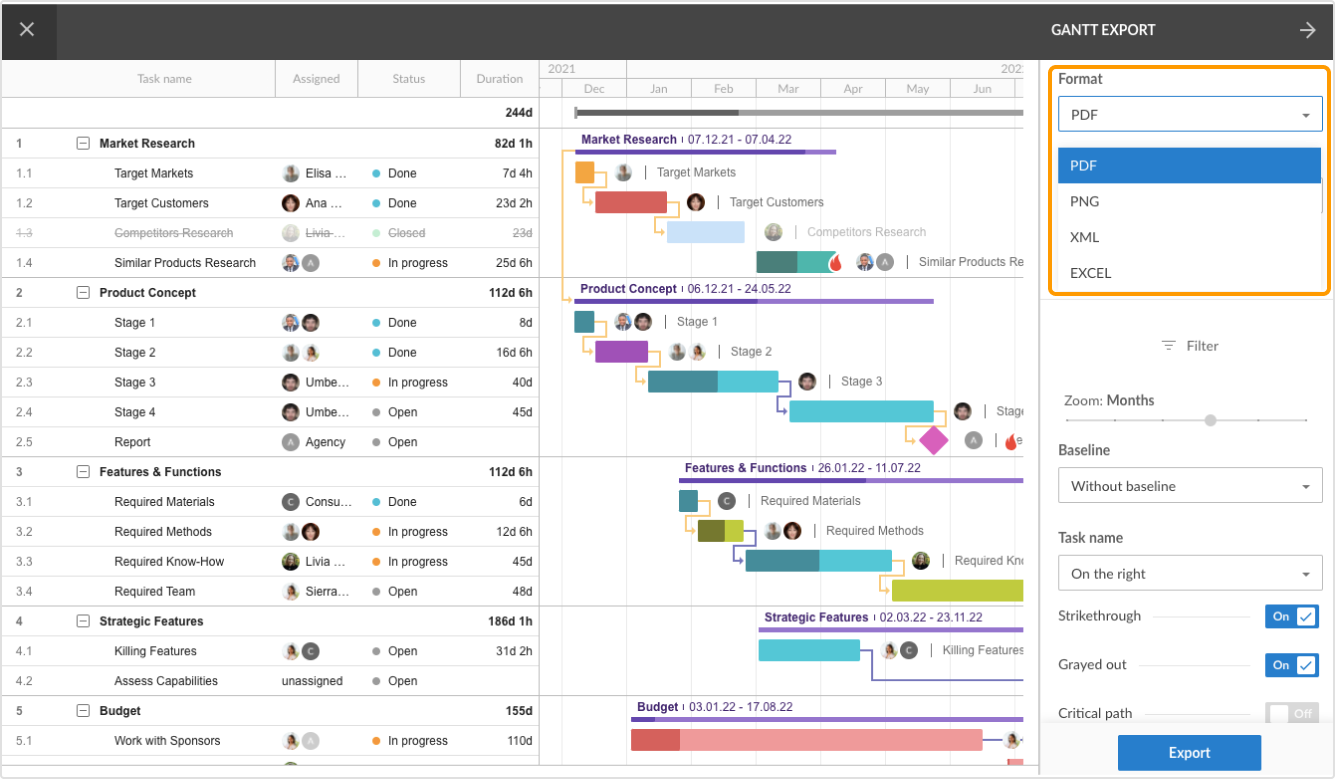
Task: Click the flame priority icon on Similar Products Research bar
Action: click(836, 263)
